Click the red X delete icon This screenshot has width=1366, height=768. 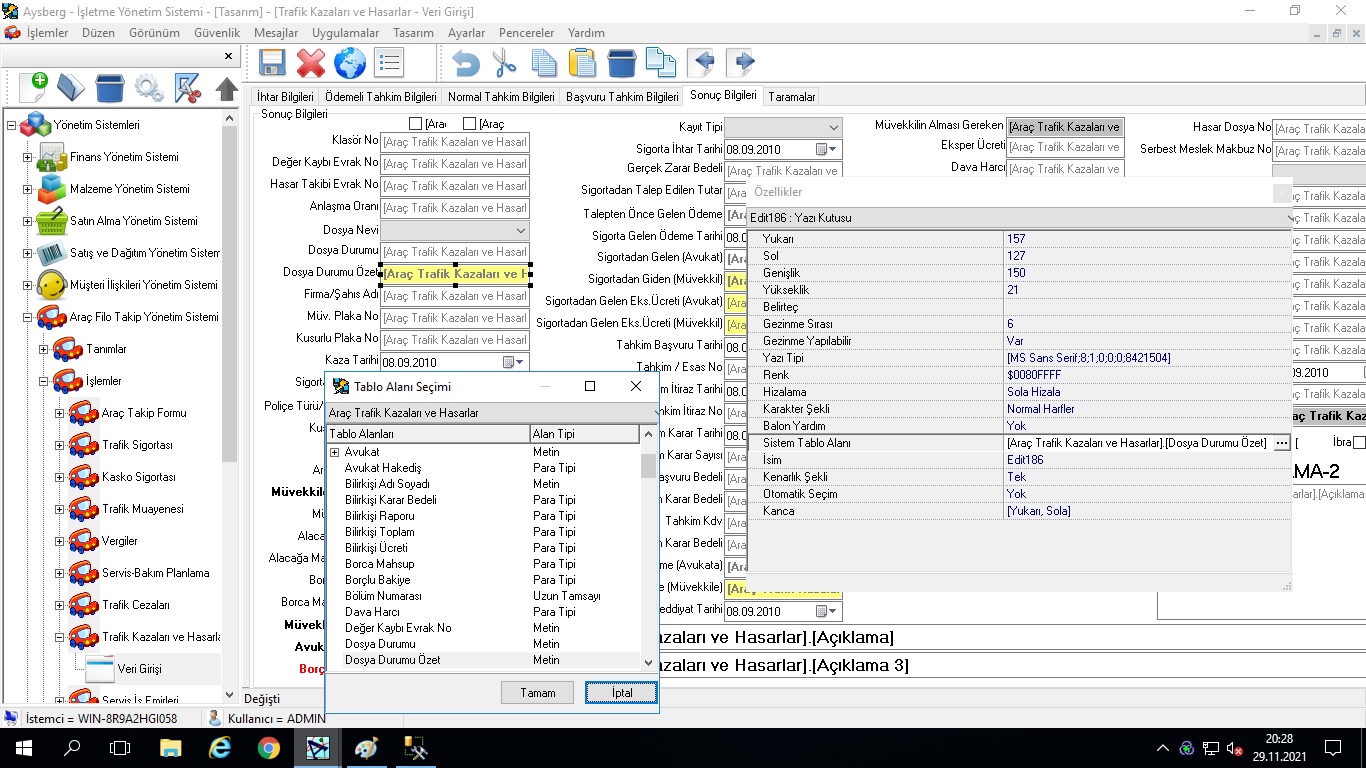tap(311, 63)
